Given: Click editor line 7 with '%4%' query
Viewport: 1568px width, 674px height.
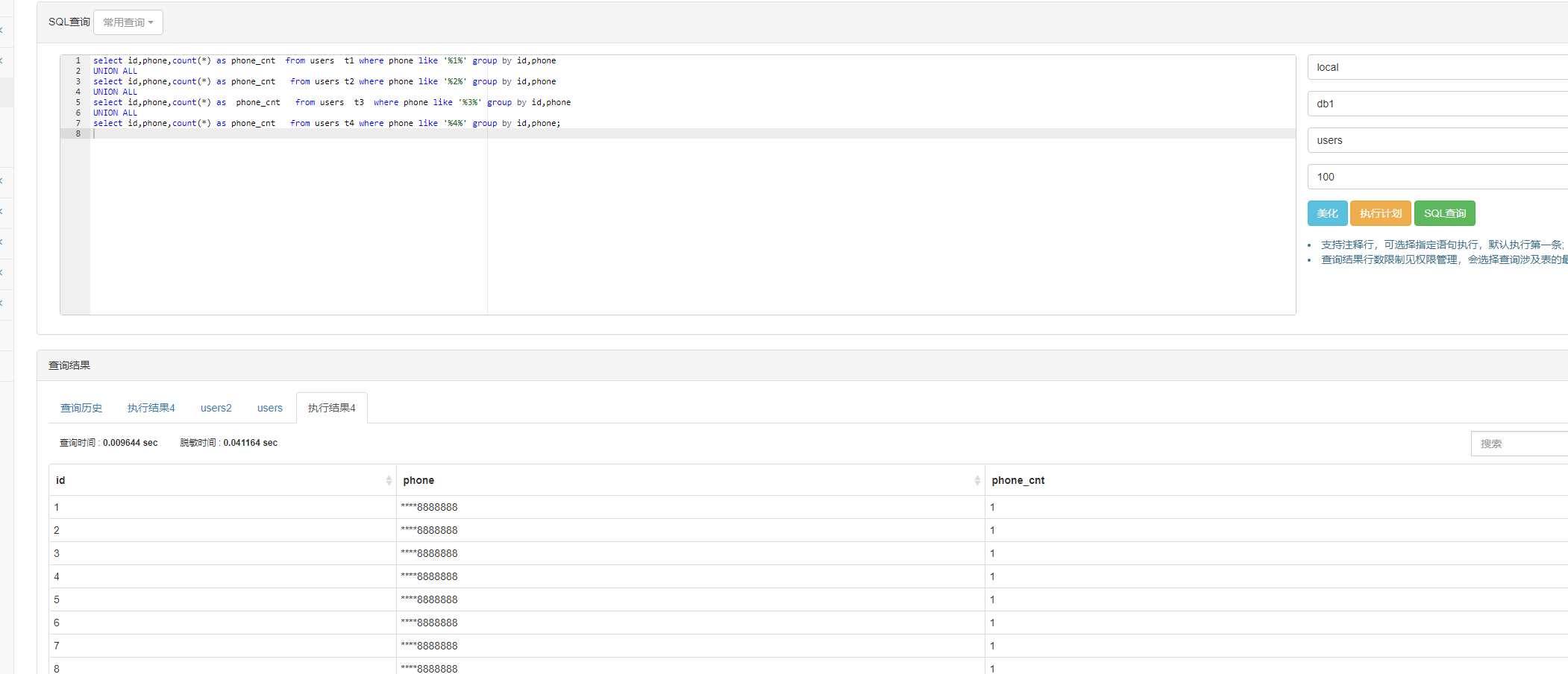Looking at the screenshot, I should click(x=327, y=123).
